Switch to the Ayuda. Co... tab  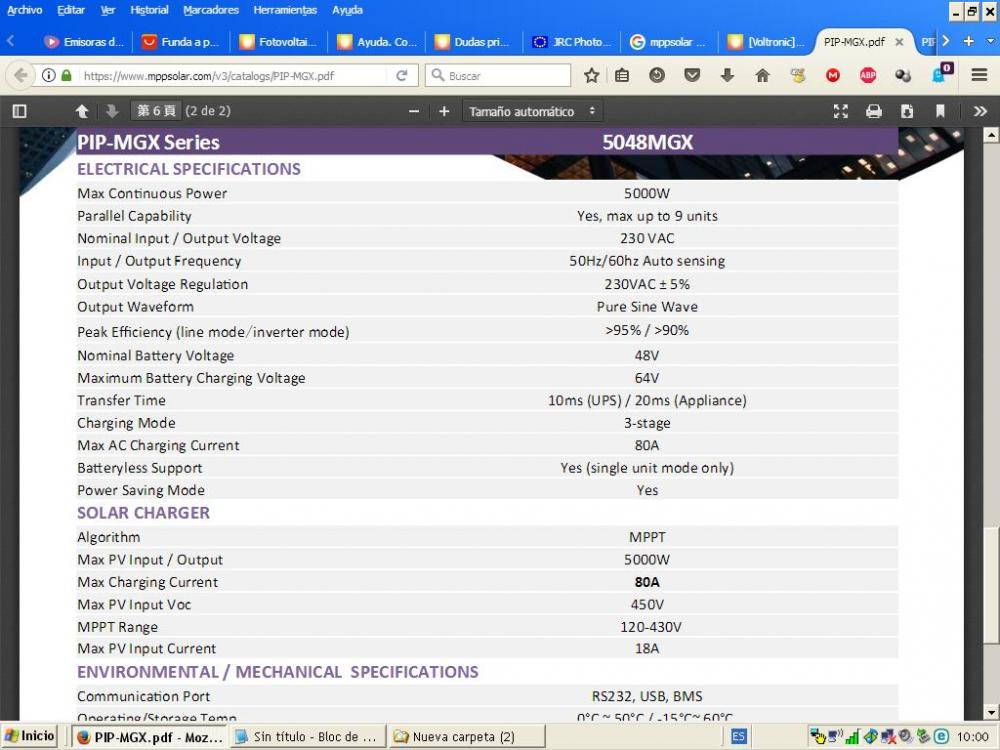[x=377, y=42]
